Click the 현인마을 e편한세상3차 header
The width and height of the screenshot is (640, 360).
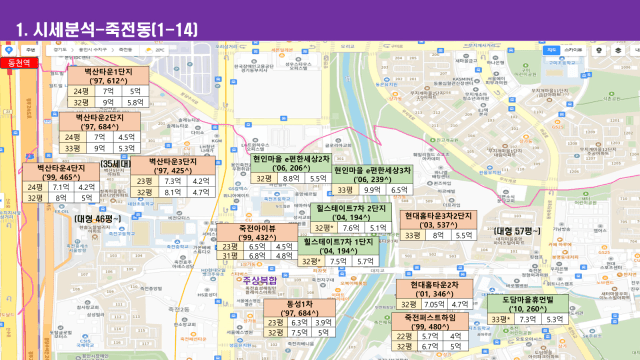(x=372, y=175)
